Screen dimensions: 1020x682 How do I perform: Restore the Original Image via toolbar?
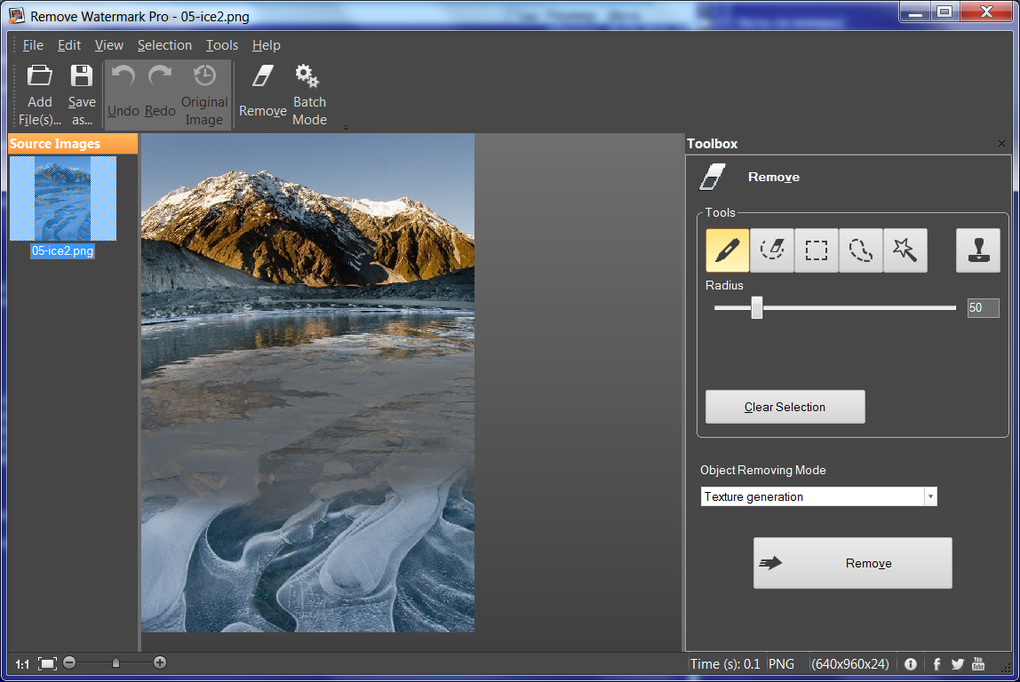pos(204,90)
